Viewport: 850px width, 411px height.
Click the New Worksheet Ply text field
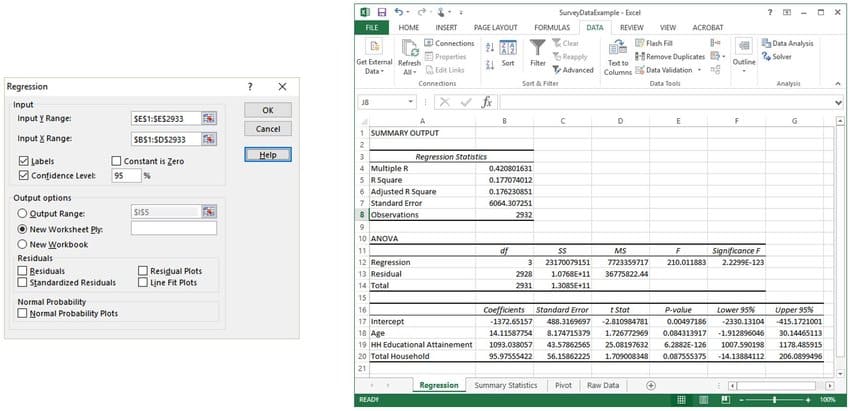tap(173, 228)
